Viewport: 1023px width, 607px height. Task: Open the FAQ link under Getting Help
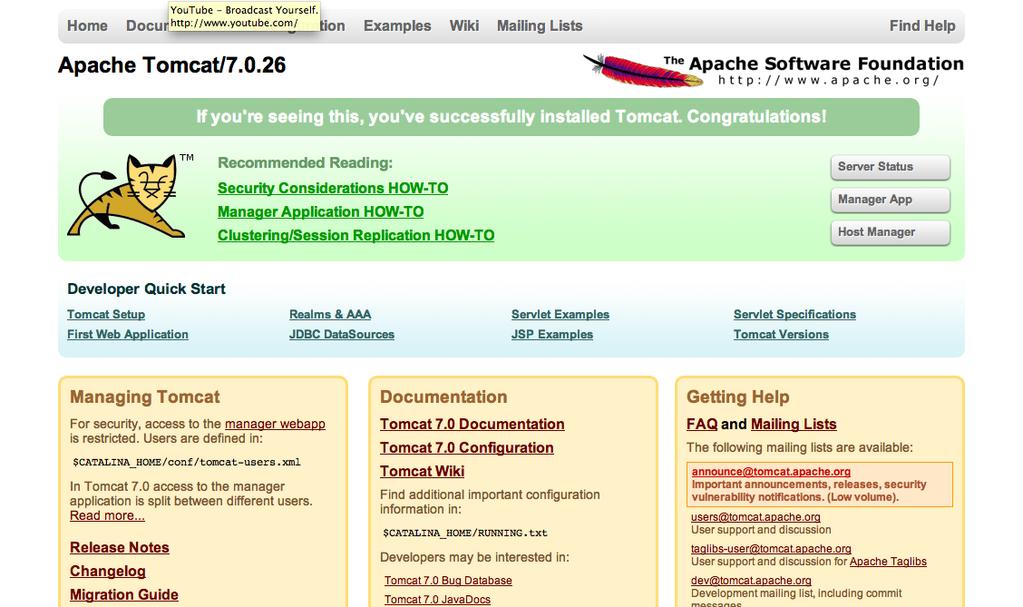tap(702, 424)
